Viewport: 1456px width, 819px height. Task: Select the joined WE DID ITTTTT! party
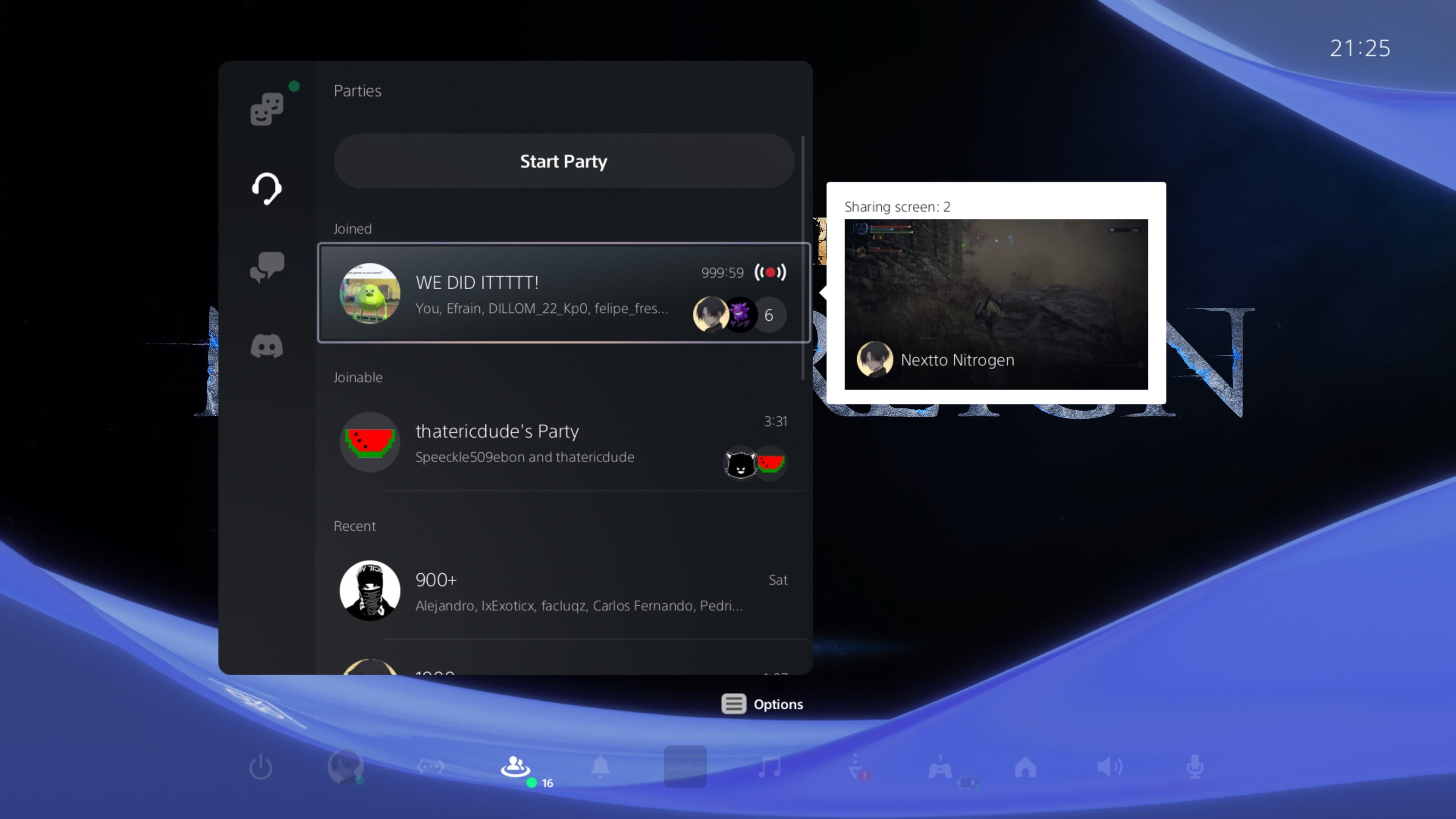tap(563, 293)
